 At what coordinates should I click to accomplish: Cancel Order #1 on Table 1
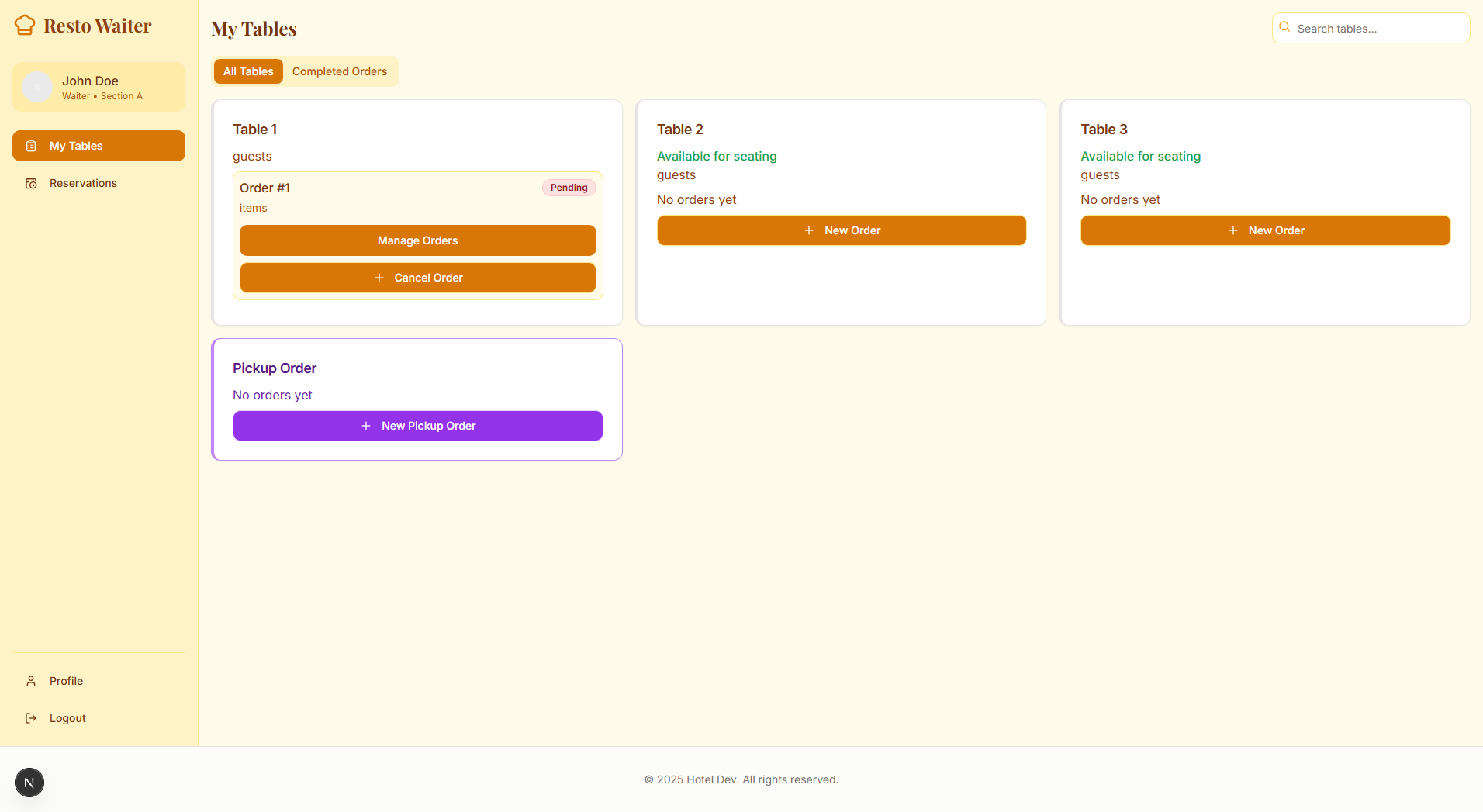417,277
